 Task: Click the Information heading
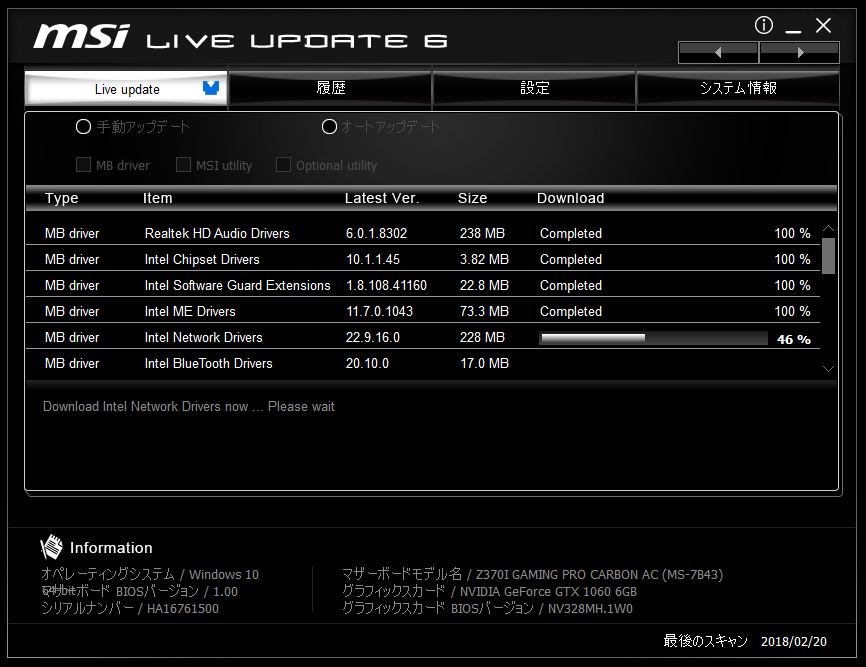pyautogui.click(x=111, y=548)
